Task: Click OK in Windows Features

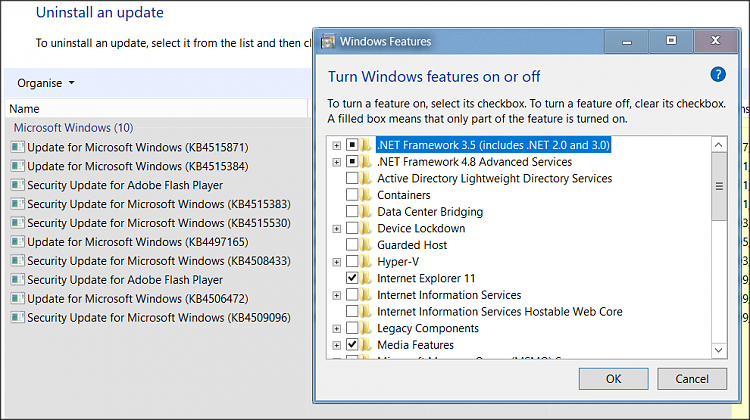Action: (614, 379)
